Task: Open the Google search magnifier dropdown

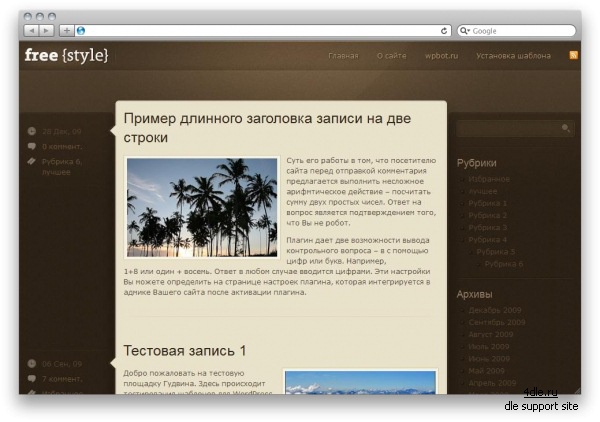Action: point(465,31)
